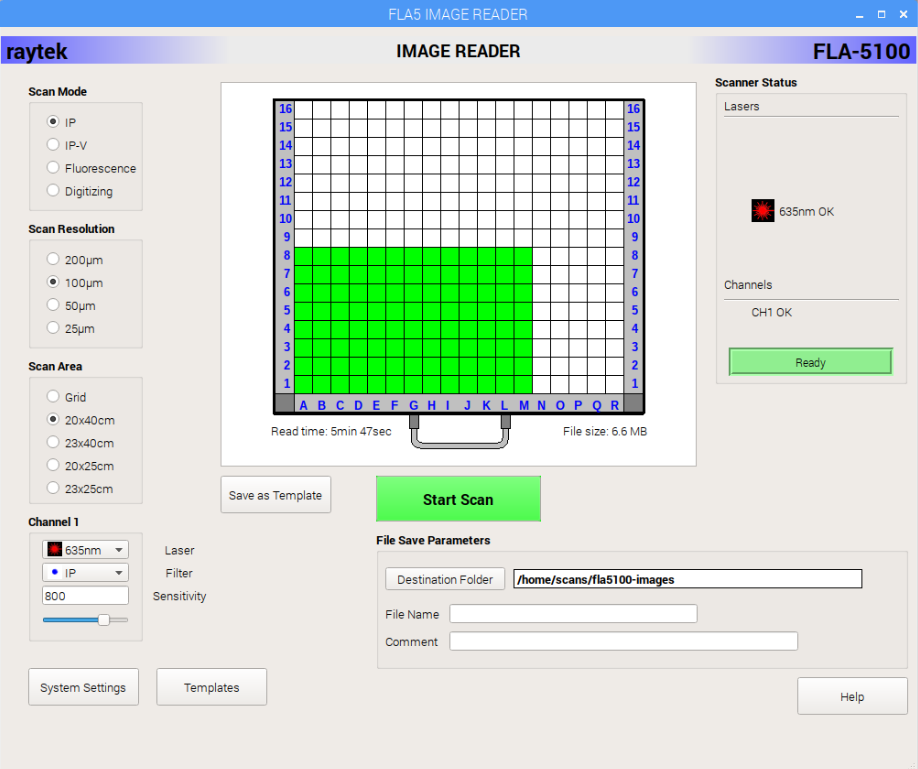Click the Help button
This screenshot has width=918, height=769.
pos(852,696)
